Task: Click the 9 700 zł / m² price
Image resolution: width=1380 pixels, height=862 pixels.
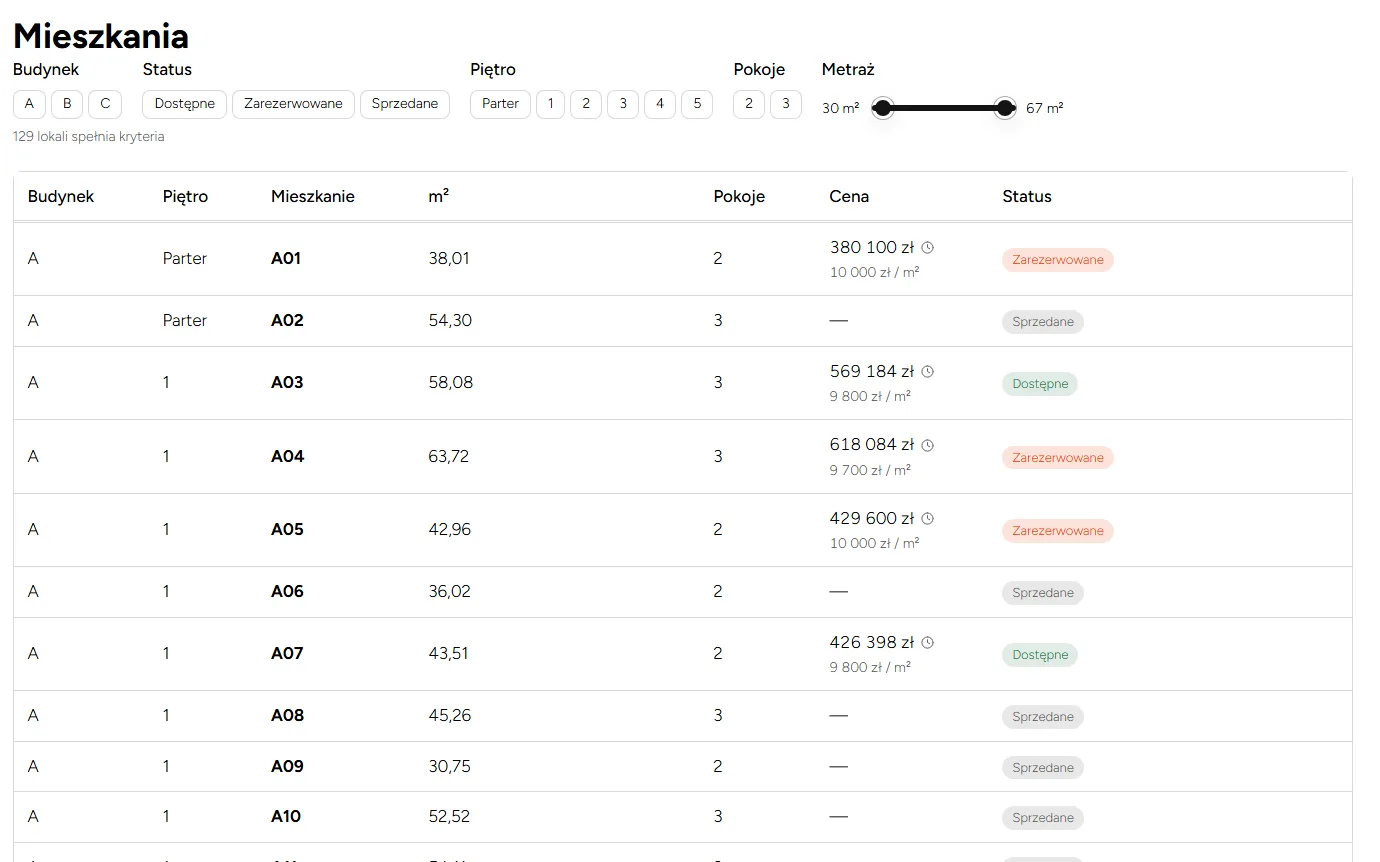Action: click(x=870, y=470)
